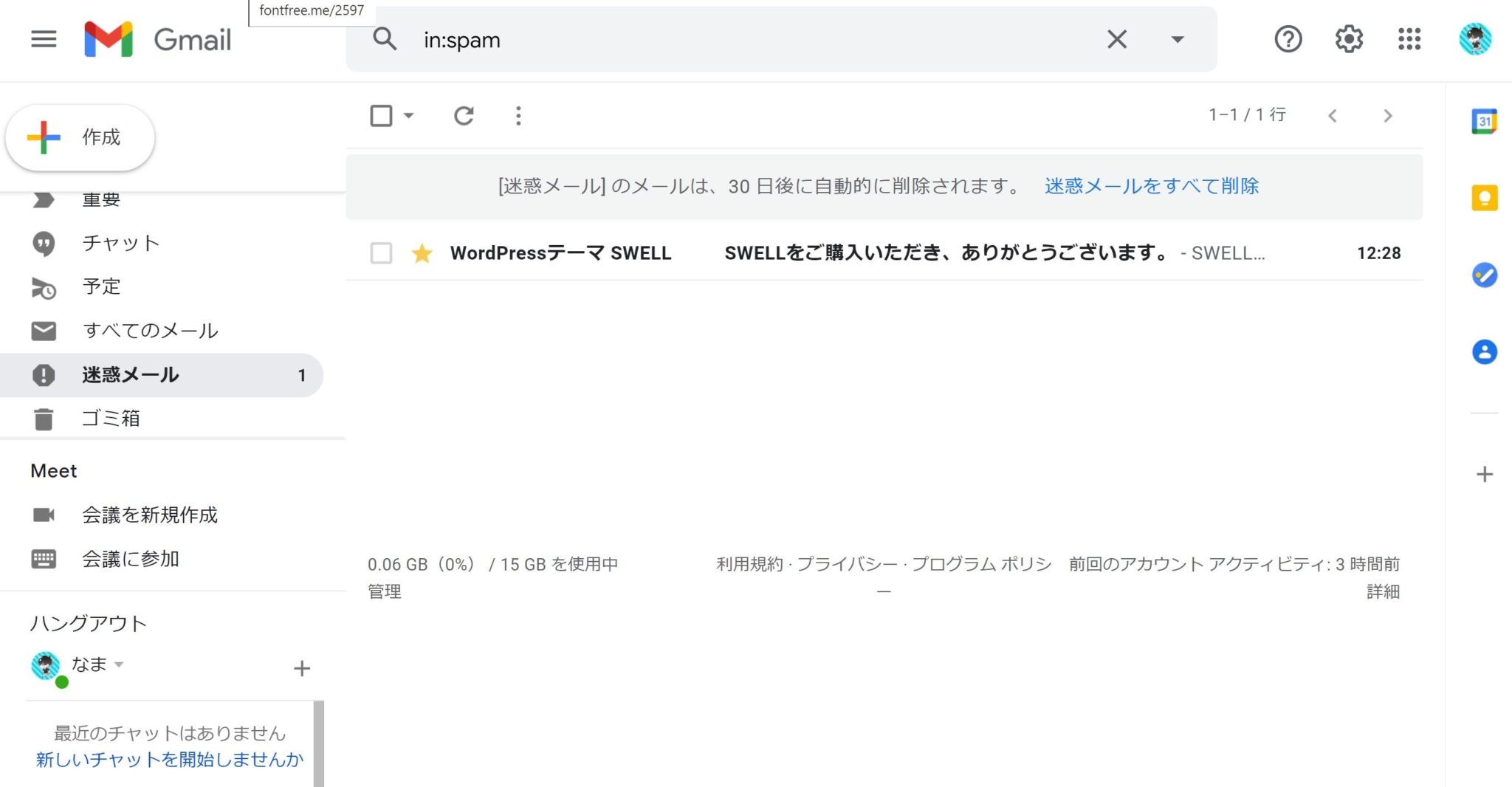This screenshot has width=1512, height=787.
Task: Toggle the select-all checkbox in toolbar
Action: [381, 116]
